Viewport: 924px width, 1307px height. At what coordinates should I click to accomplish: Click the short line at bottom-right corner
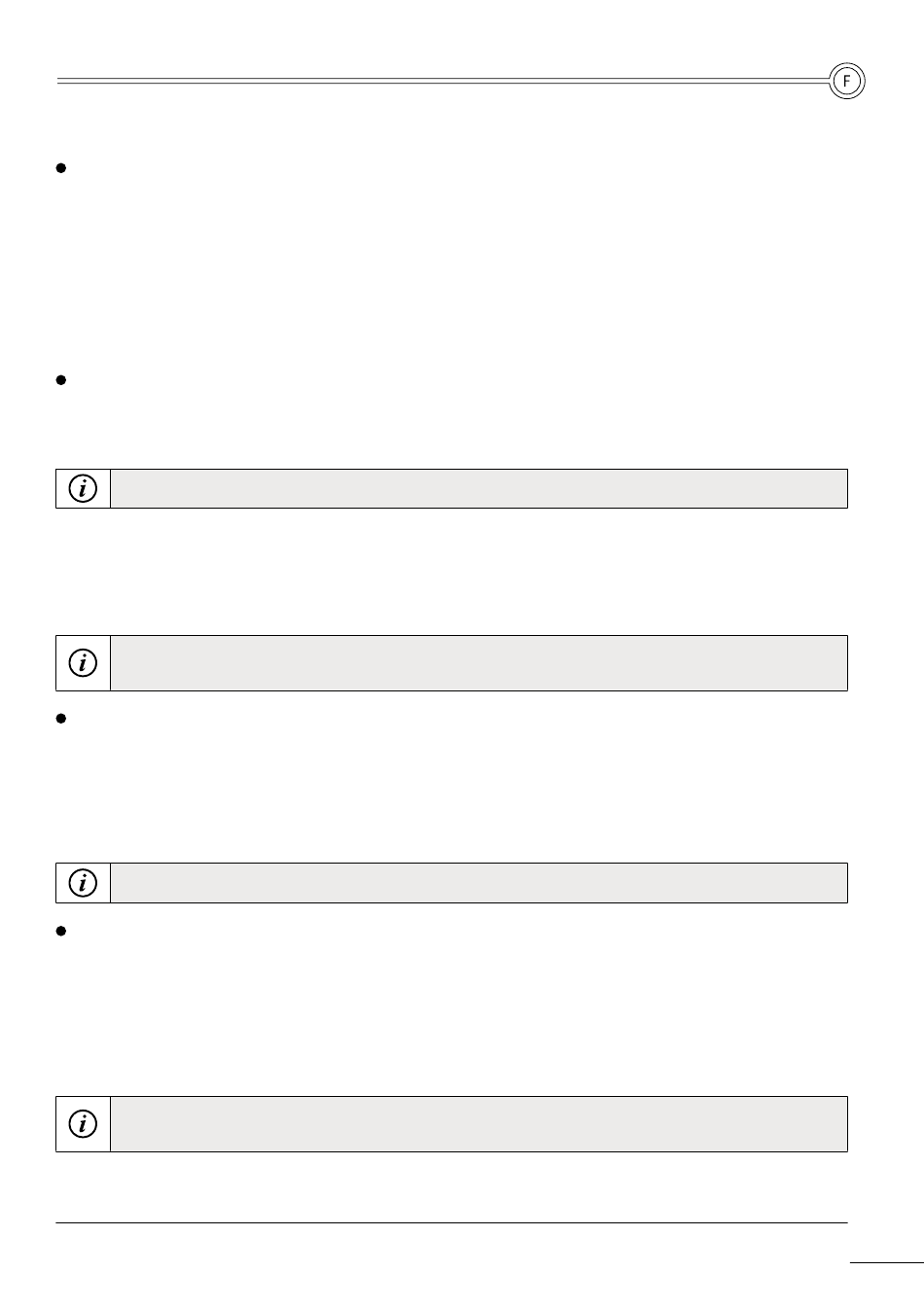click(x=886, y=1264)
